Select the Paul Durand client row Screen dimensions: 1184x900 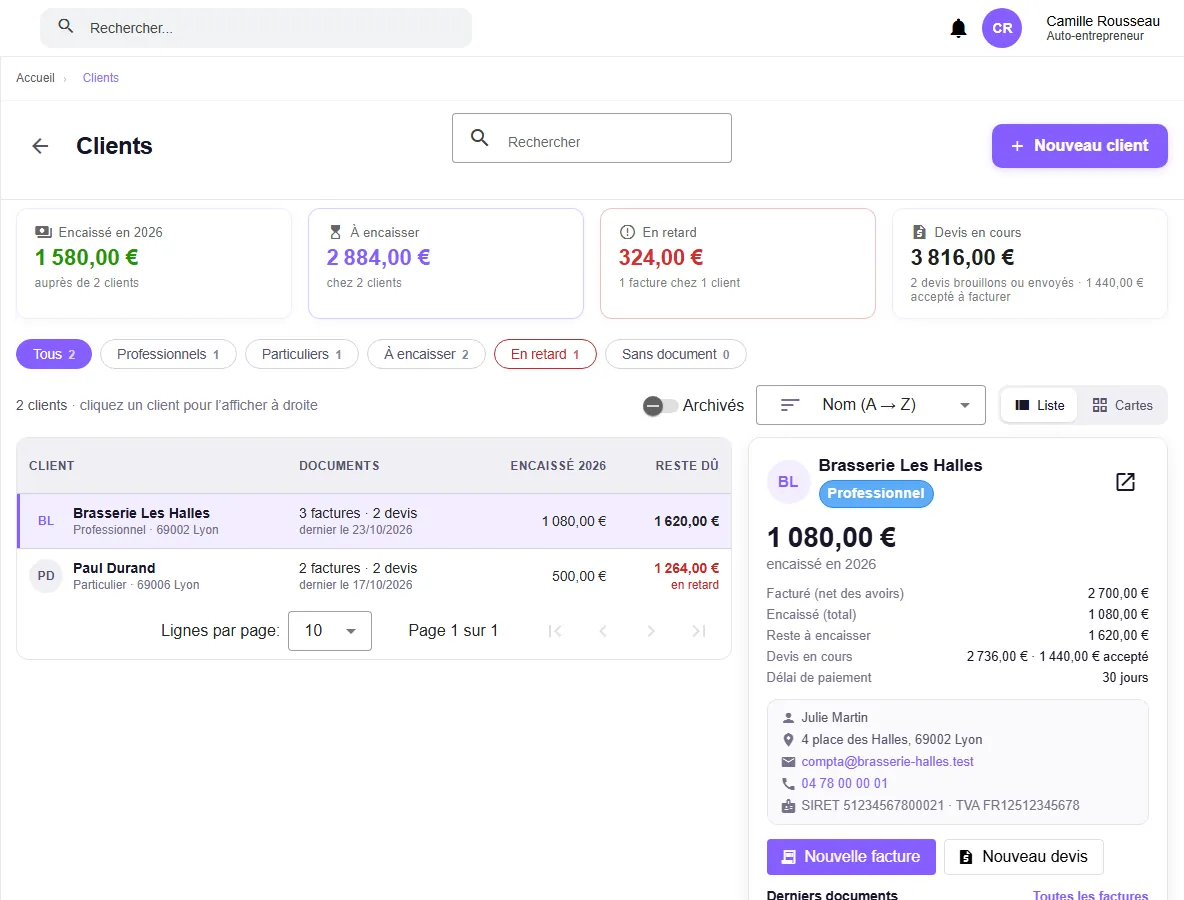(x=374, y=576)
